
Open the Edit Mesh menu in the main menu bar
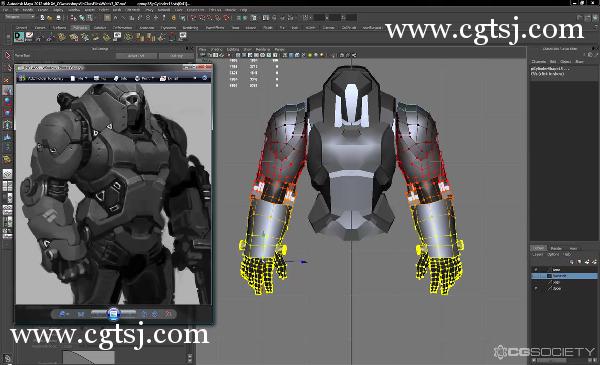point(132,10)
